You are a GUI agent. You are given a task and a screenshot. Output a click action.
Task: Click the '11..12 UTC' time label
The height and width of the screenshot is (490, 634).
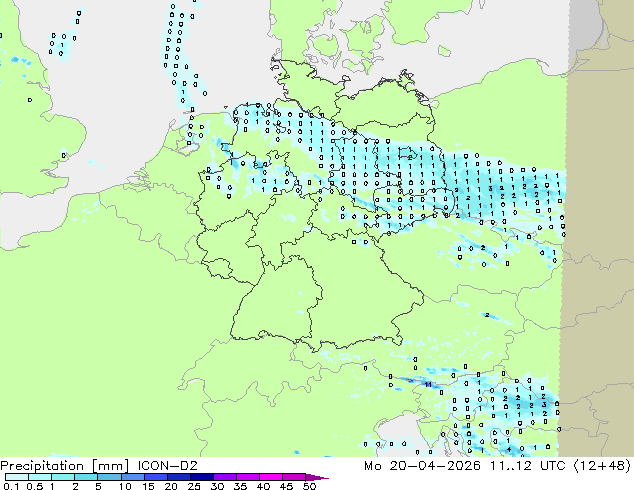pos(527,466)
